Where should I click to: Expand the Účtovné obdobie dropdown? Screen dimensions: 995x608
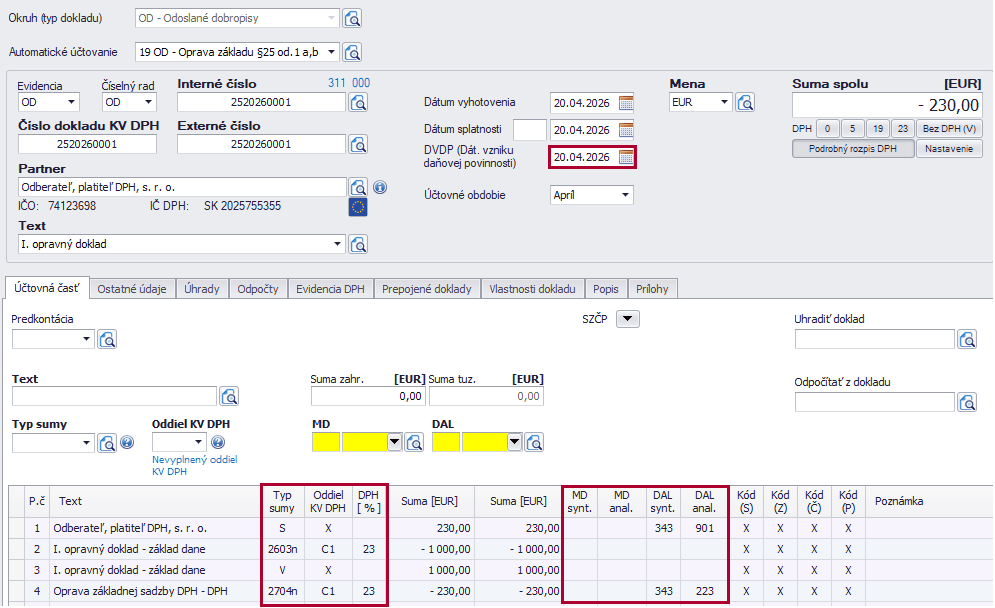(624, 195)
